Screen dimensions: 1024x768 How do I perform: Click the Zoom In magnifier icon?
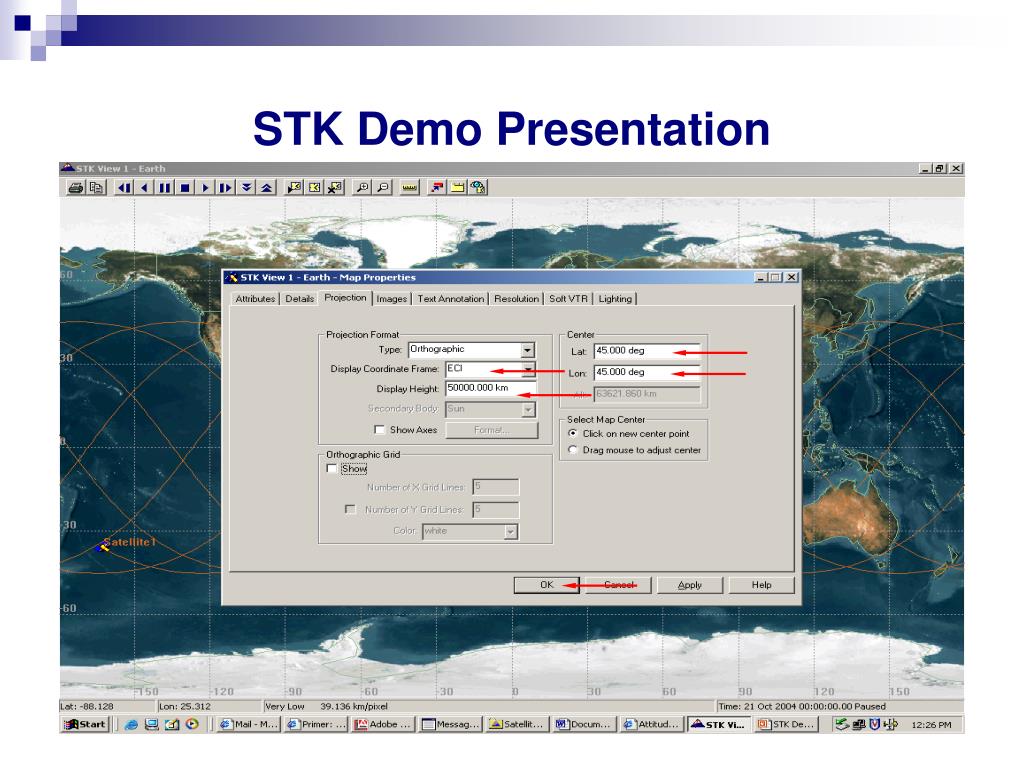coord(361,188)
